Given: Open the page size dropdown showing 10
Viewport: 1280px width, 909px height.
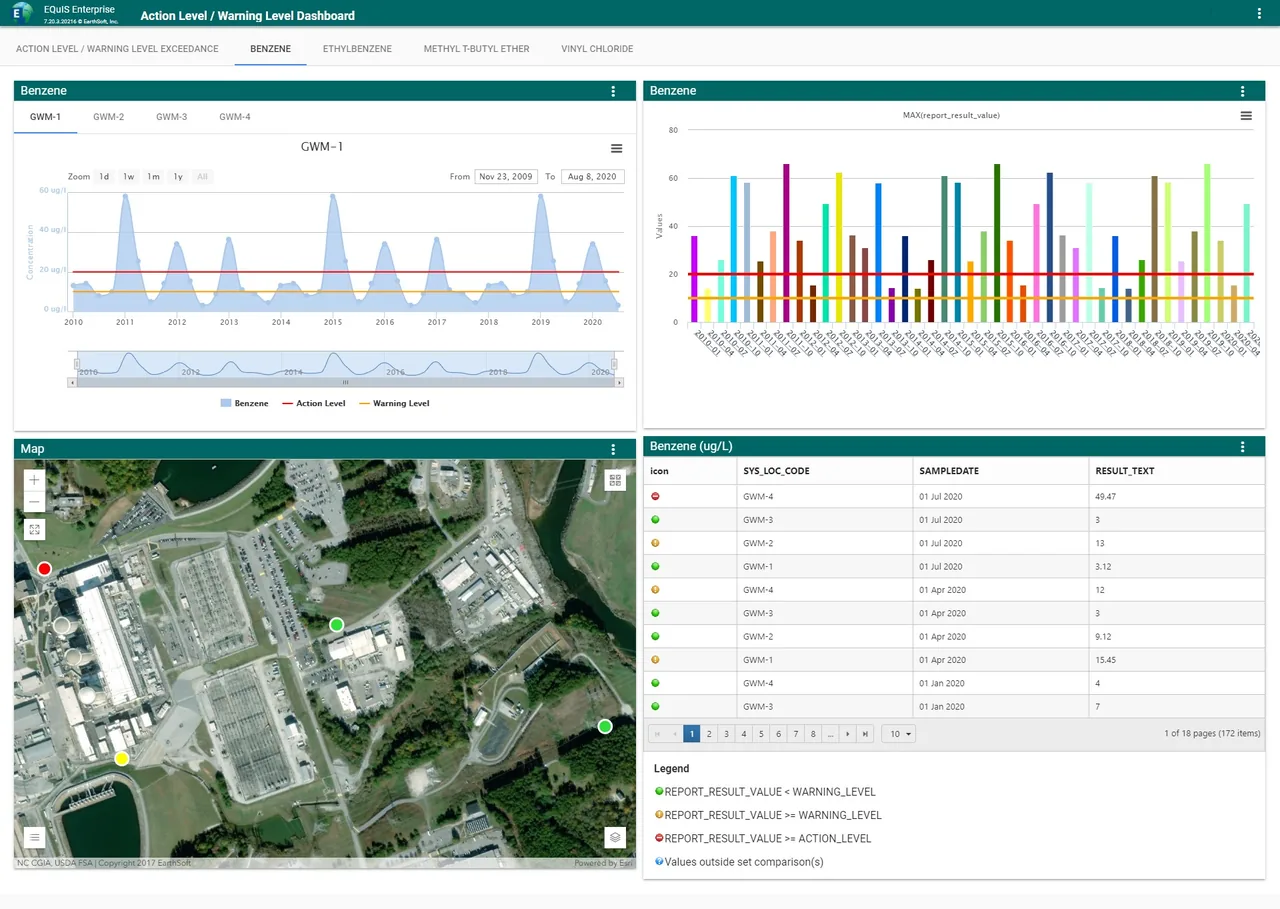Looking at the screenshot, I should (x=898, y=734).
